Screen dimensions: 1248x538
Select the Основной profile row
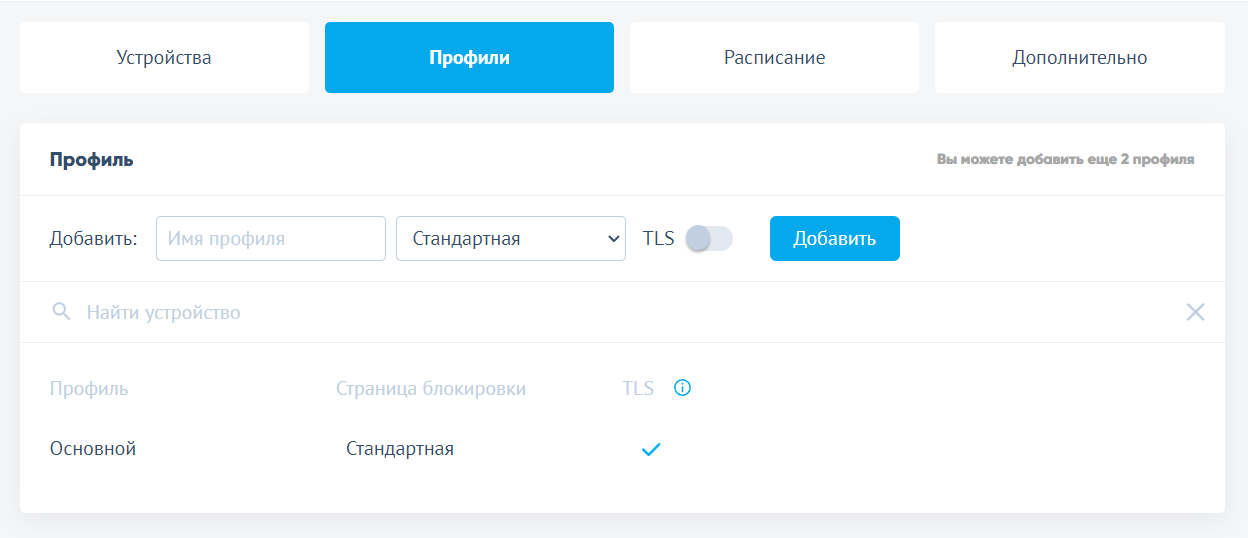click(x=93, y=449)
